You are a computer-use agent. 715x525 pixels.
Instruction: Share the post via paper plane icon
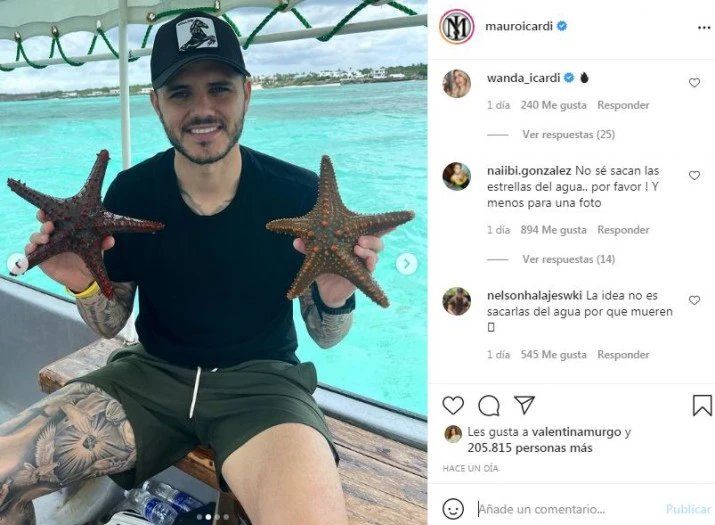tap(524, 405)
